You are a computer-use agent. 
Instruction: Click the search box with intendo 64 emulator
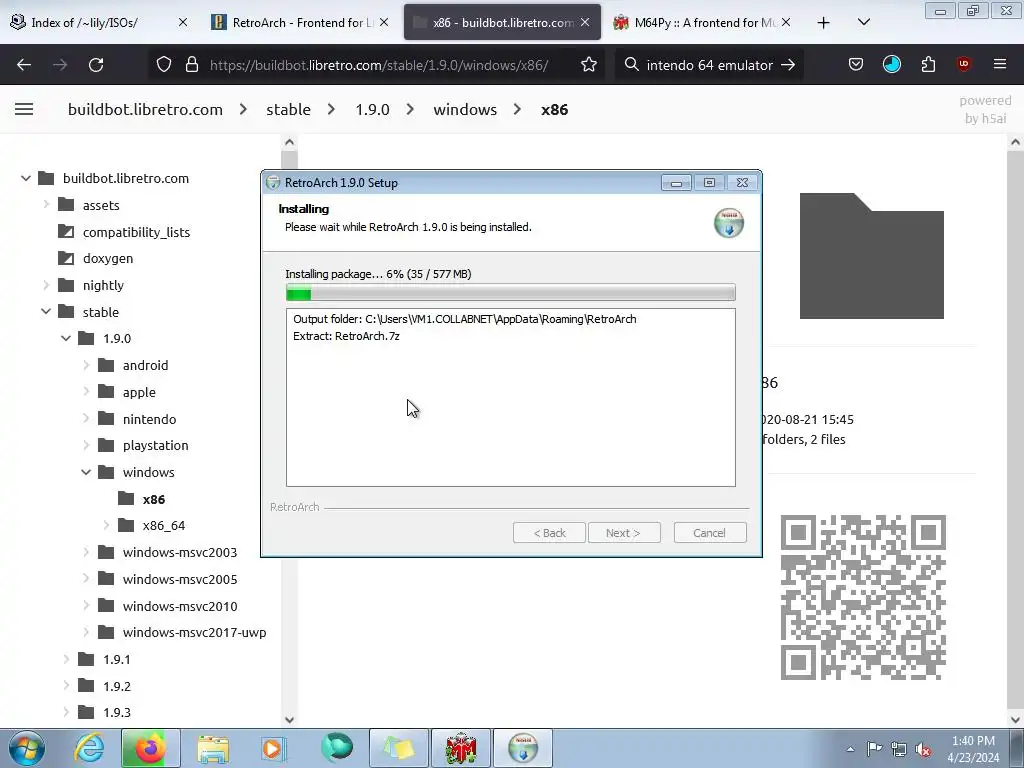709,65
